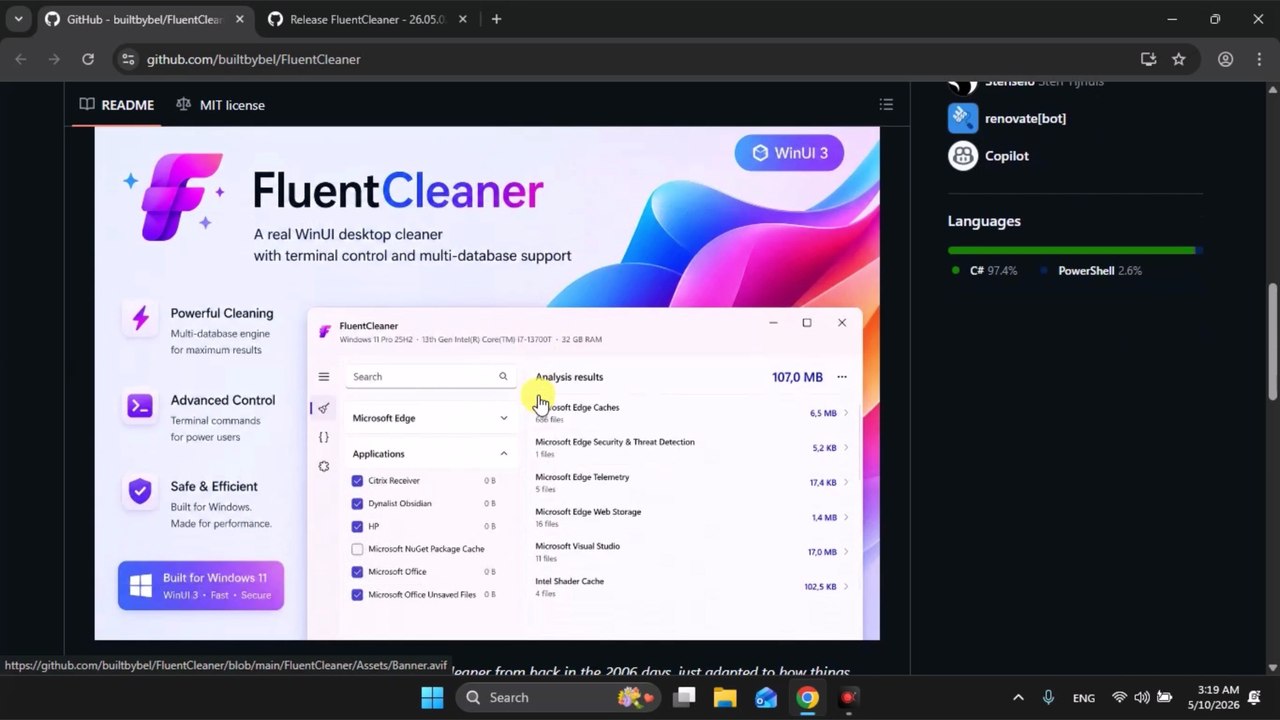This screenshot has height=720, width=1280.
Task: Open the renovate[bot] contributor link
Action: click(x=1025, y=118)
